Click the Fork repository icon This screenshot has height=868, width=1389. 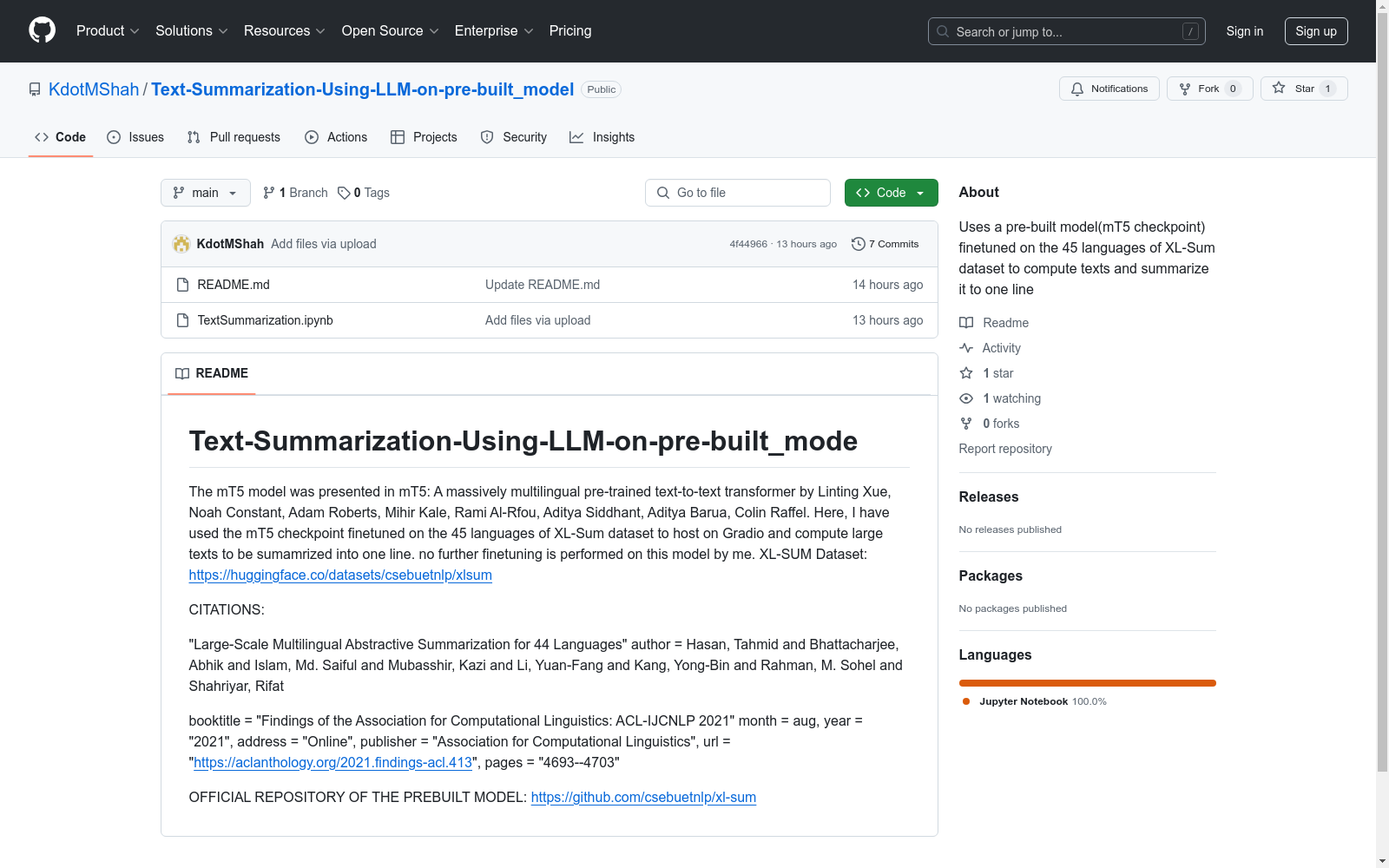(x=1185, y=89)
